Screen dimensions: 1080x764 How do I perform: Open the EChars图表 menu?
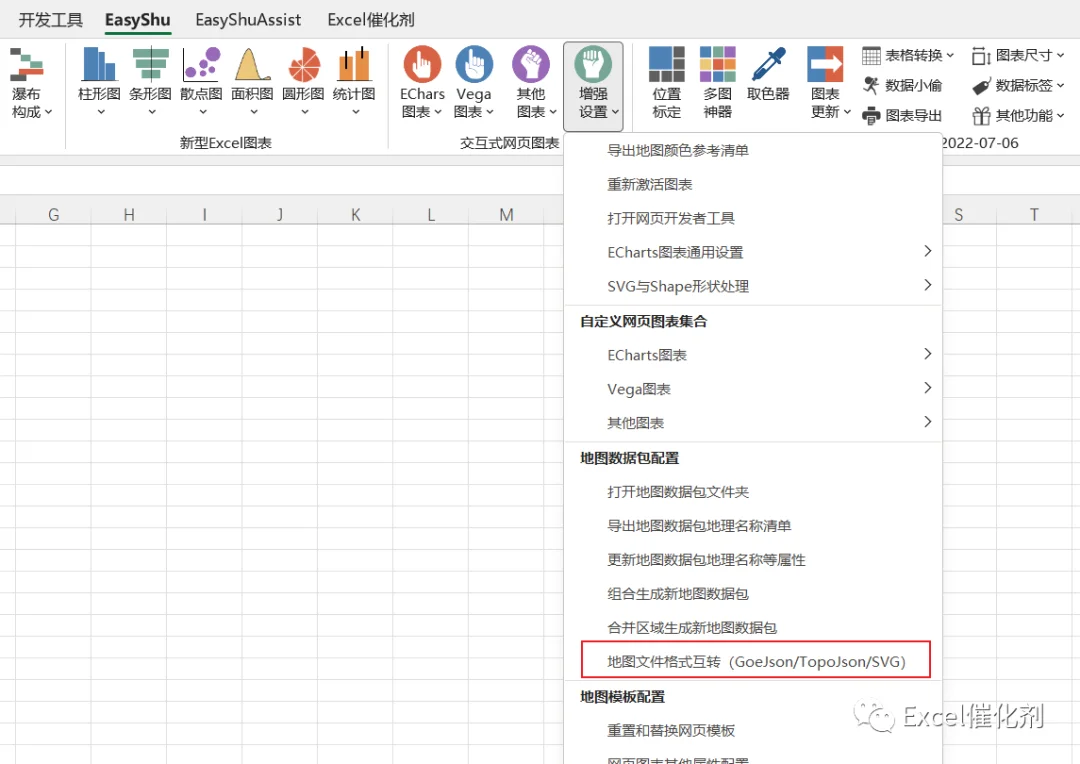click(422, 83)
